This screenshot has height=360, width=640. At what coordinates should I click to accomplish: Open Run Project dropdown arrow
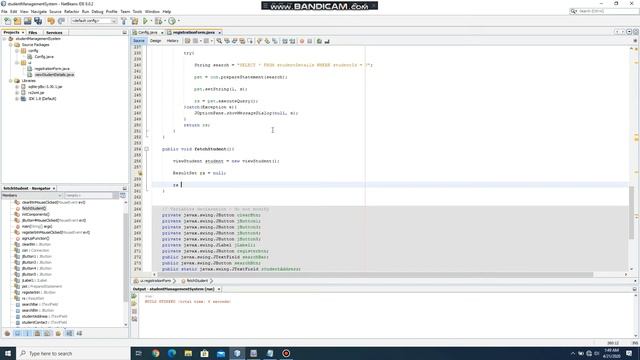tap(151, 21)
